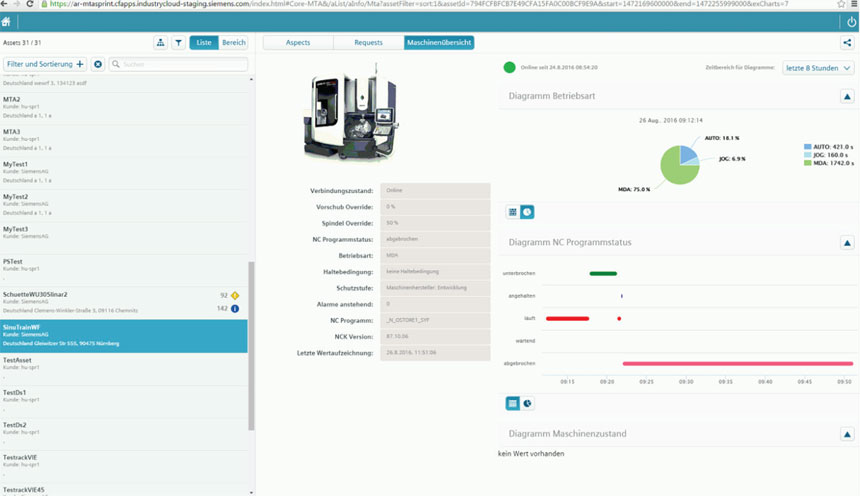Click the asset list scrollbar thumb
860x496 pixels.
[251, 346]
